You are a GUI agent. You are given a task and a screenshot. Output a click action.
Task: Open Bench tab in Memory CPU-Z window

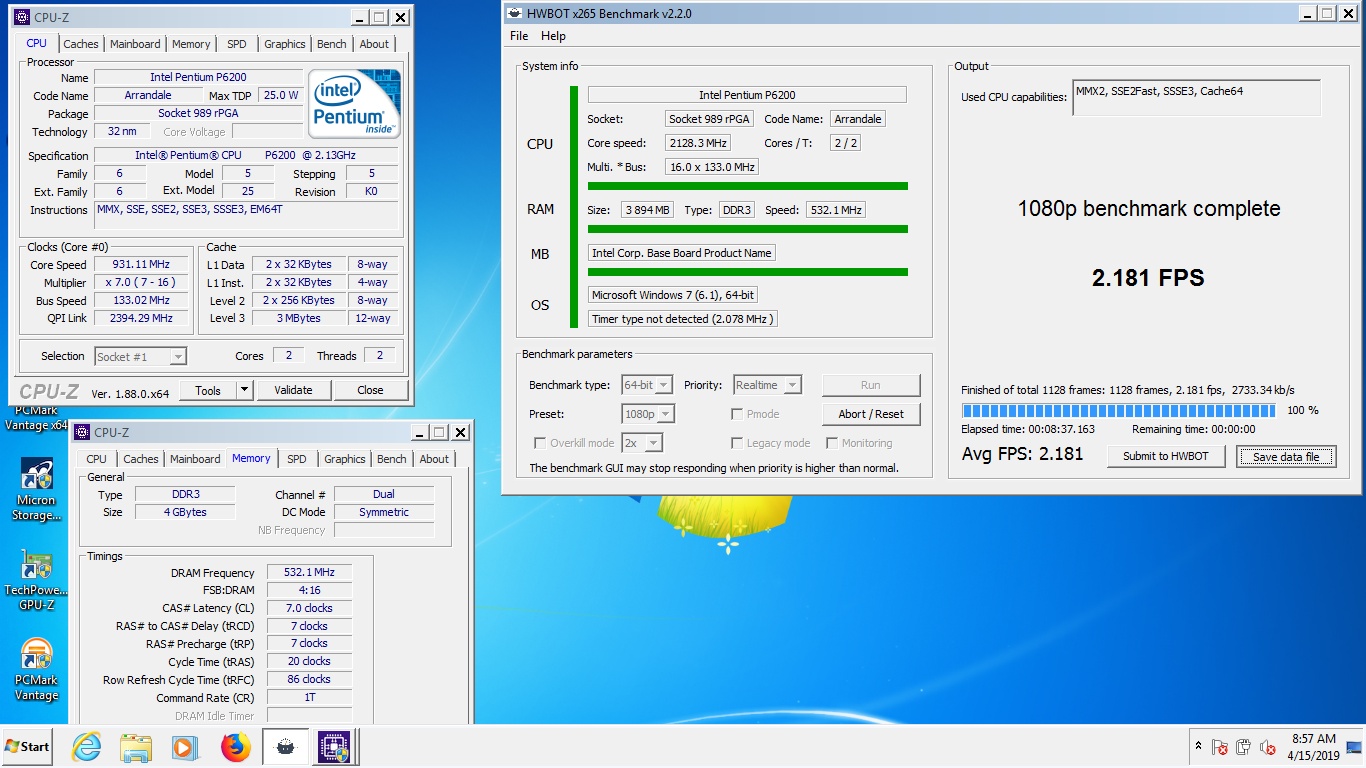click(392, 459)
